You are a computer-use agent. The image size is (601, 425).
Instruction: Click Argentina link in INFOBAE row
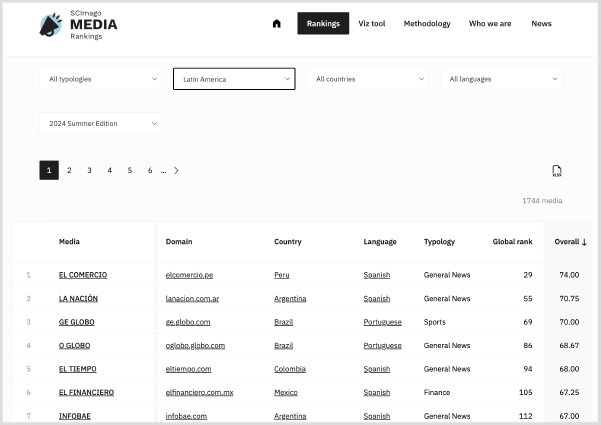(x=290, y=416)
